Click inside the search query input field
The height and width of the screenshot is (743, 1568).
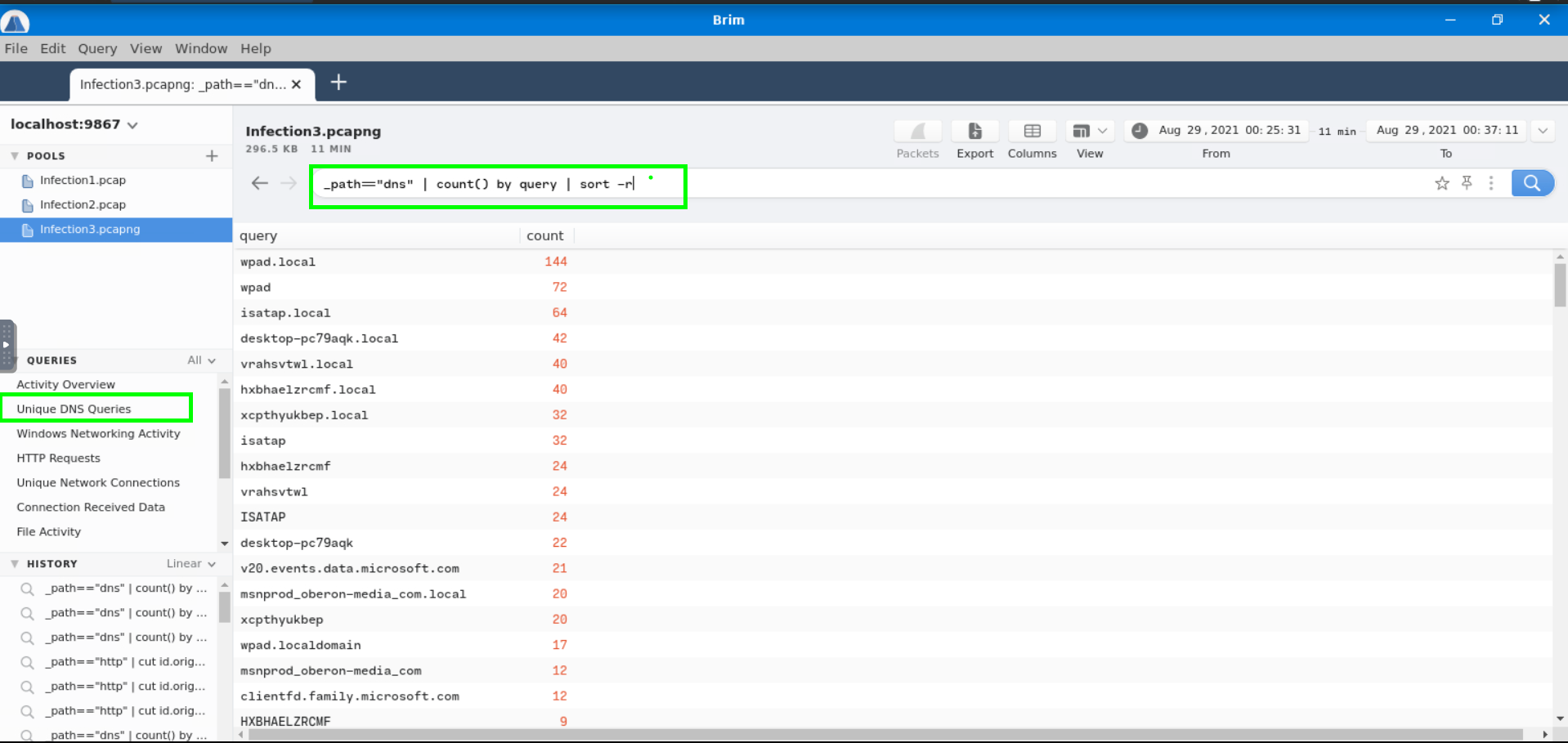click(x=981, y=184)
